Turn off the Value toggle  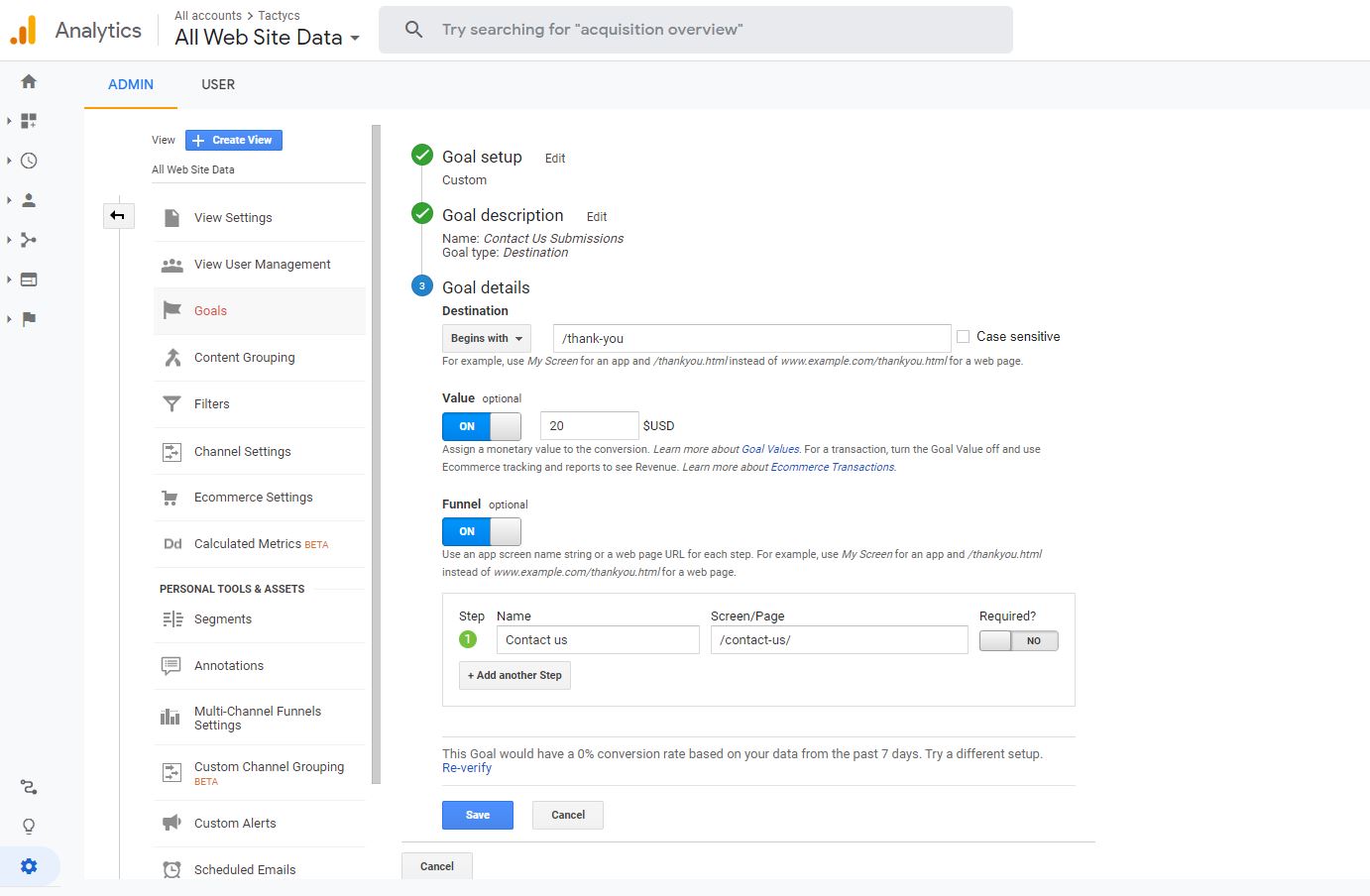point(481,426)
